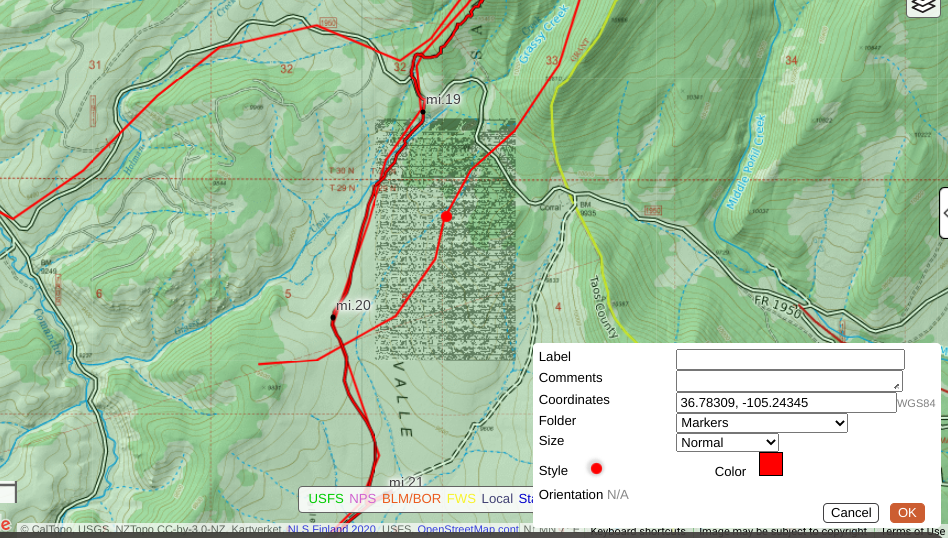Click BLM/BOR in the land ownership legend
Screen dimensions: 948x538
[411, 498]
